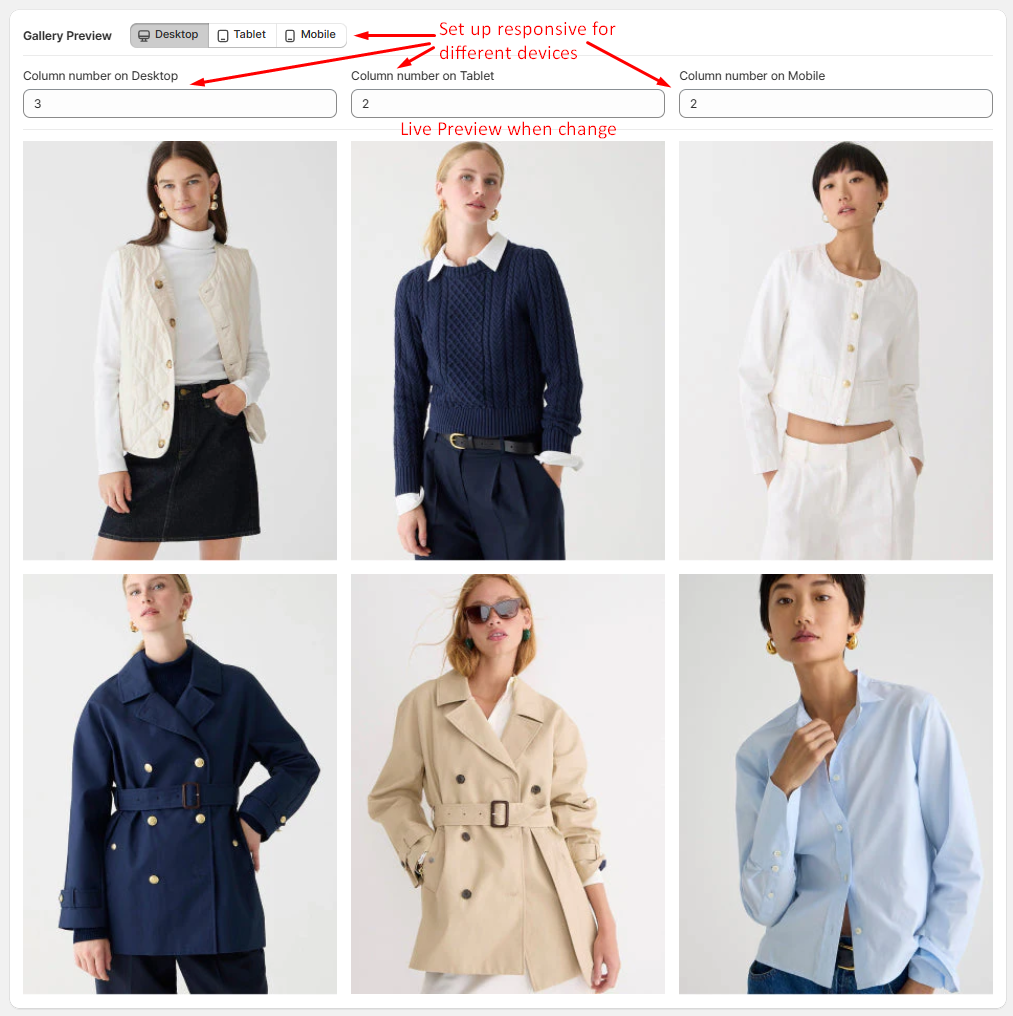Switch to Mobile preview tab
Viewport: 1013px width, 1016px height.
tap(311, 35)
